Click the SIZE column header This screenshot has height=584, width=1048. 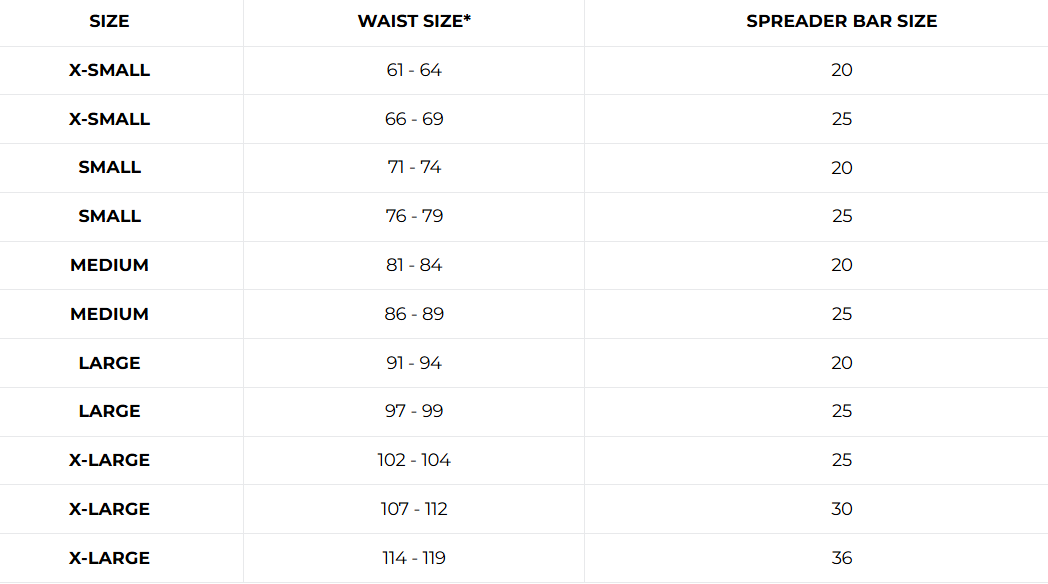pyautogui.click(x=109, y=21)
